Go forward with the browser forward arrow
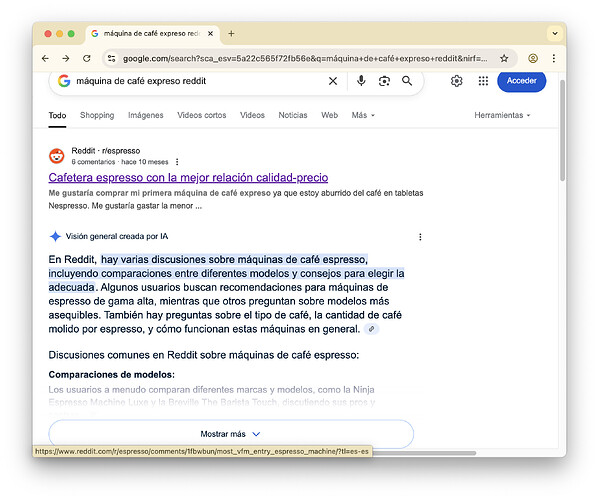Image resolution: width=598 pixels, height=500 pixels. pos(66,58)
